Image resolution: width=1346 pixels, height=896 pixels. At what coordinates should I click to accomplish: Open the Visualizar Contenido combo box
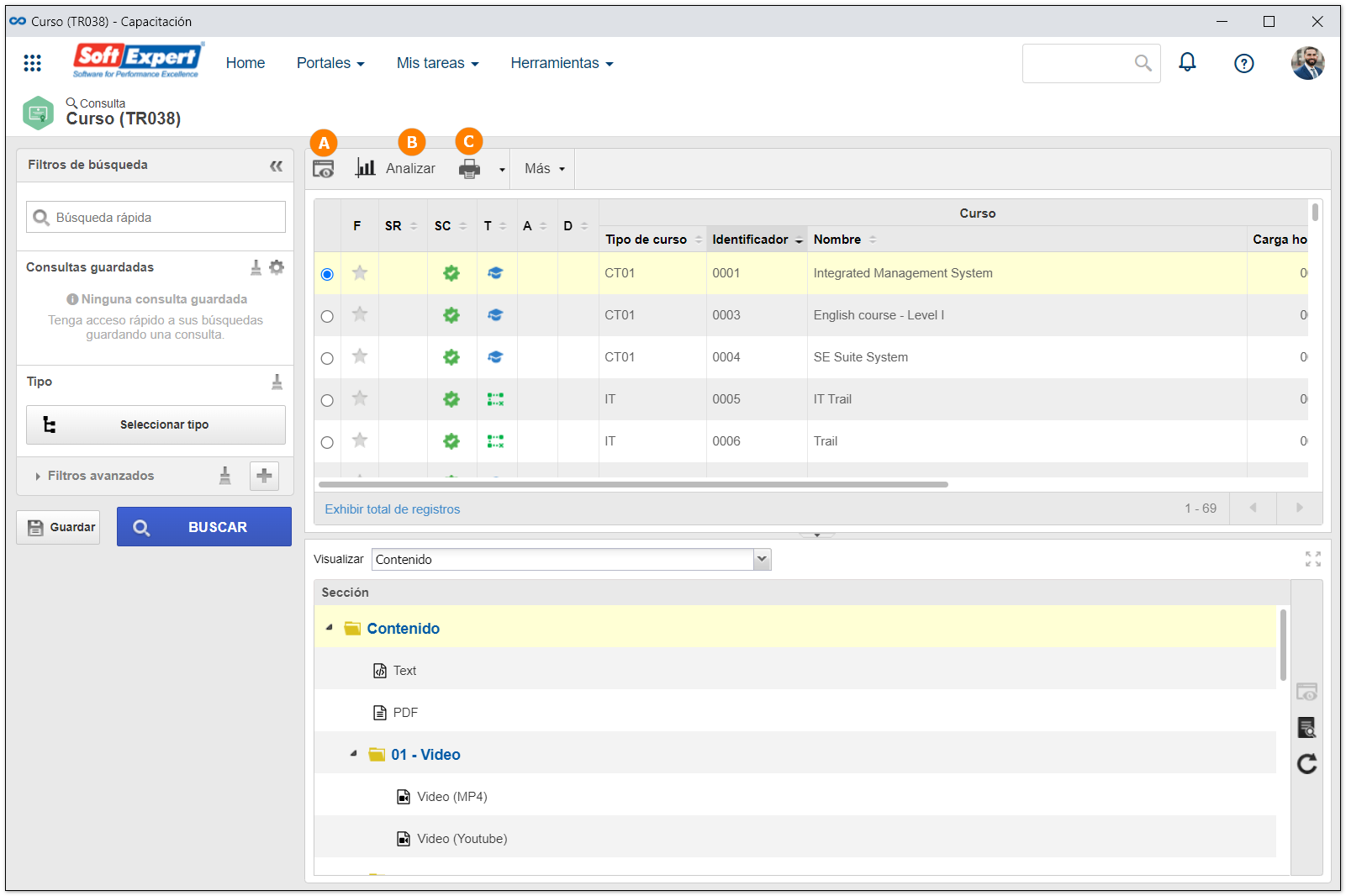(x=572, y=560)
